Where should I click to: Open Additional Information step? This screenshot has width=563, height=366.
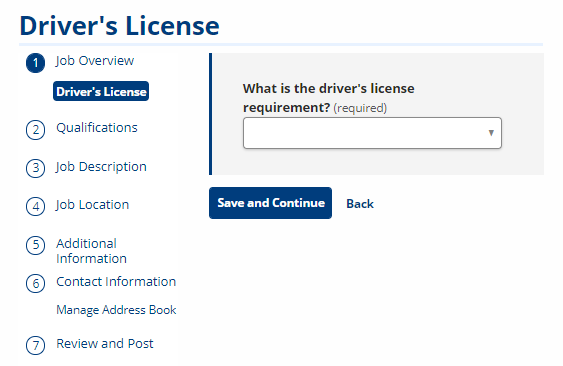[91, 251]
